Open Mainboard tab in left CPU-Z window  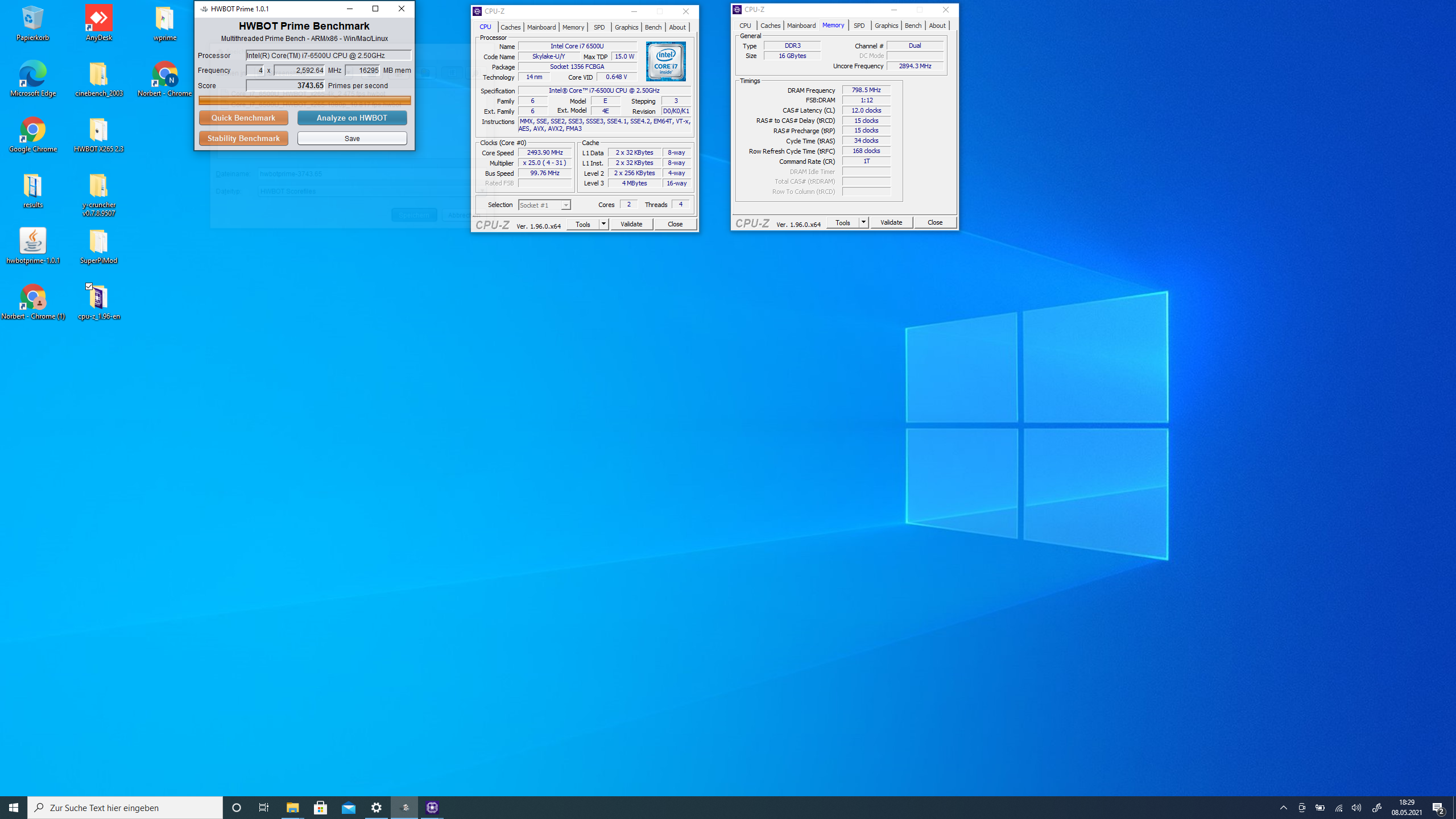click(541, 27)
